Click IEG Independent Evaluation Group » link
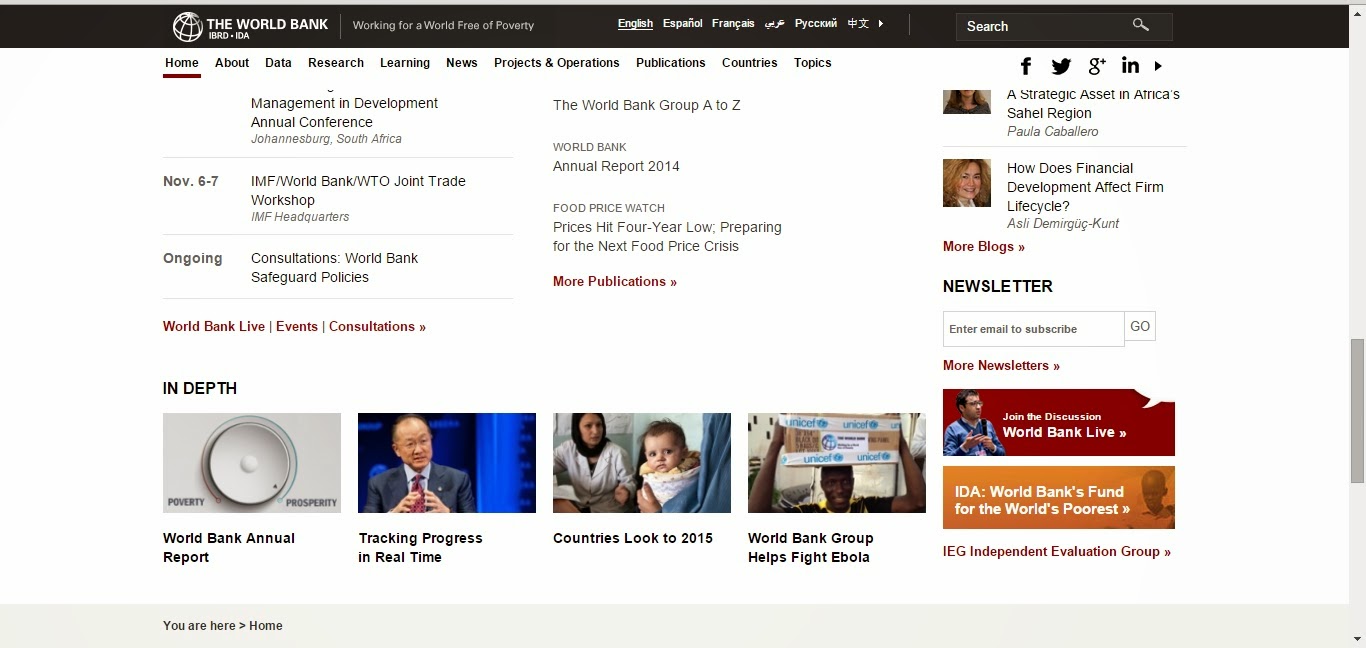1366x648 pixels. click(x=1057, y=551)
